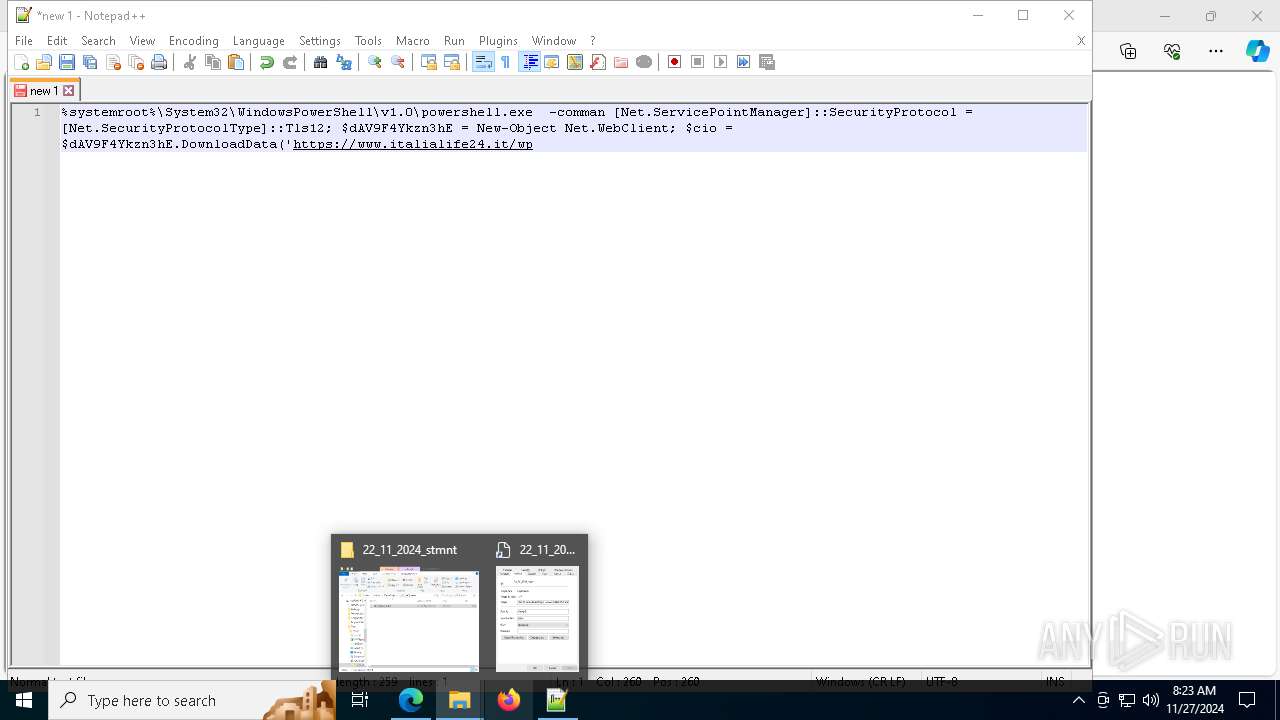The image size is (1280, 720).
Task: Open the Search menu
Action: (98, 41)
